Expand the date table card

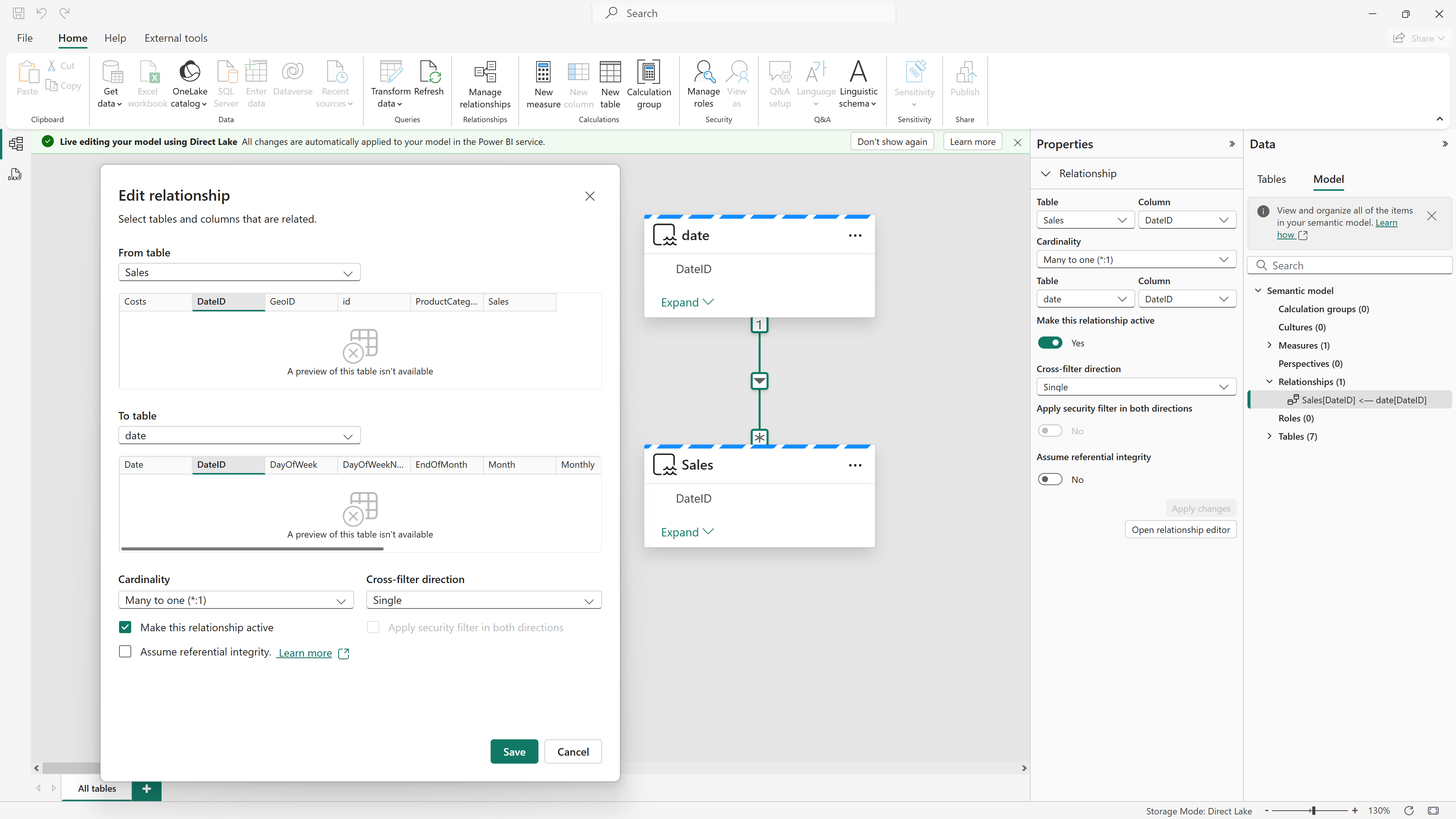pos(687,302)
